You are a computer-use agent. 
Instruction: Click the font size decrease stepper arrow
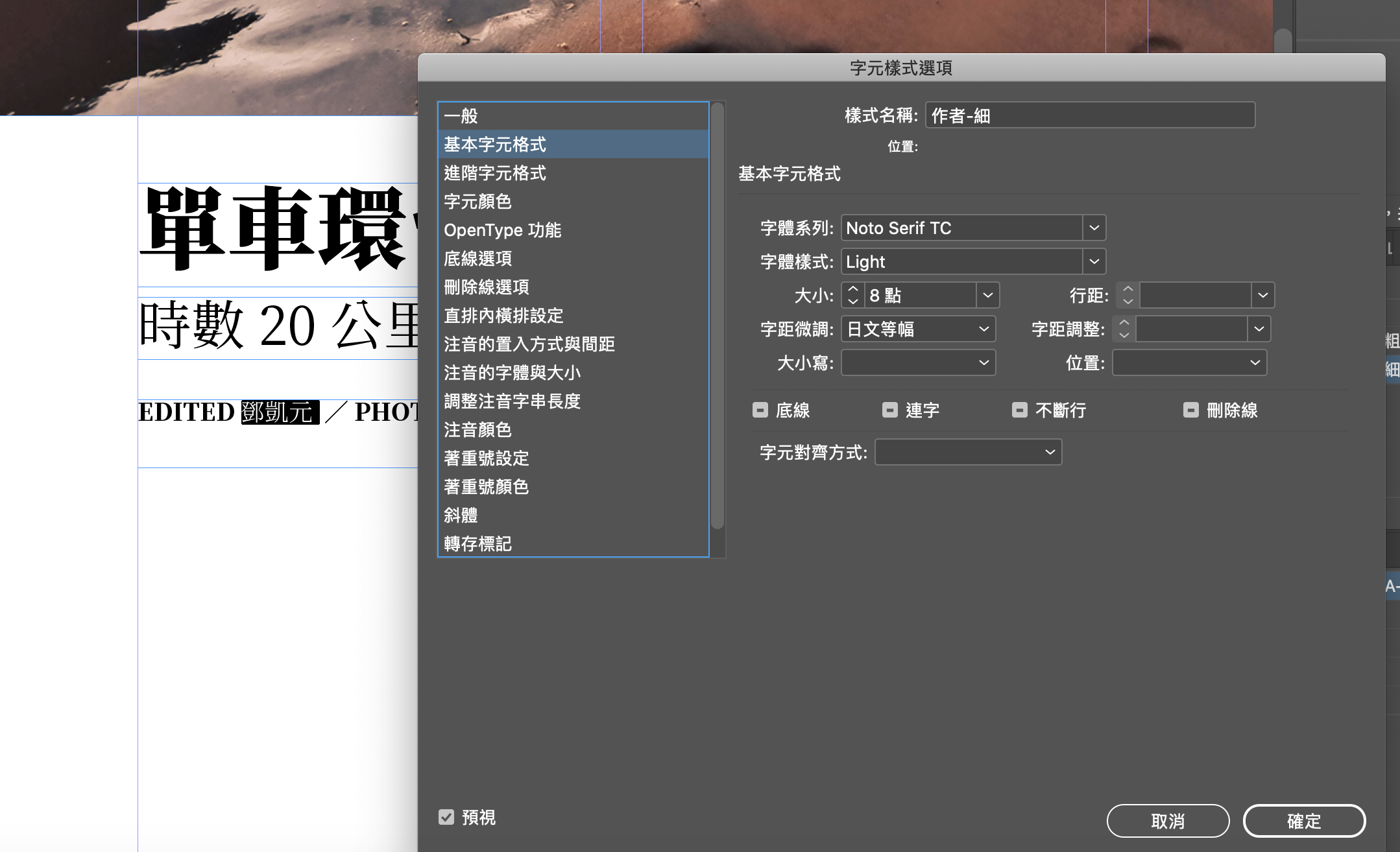point(853,302)
